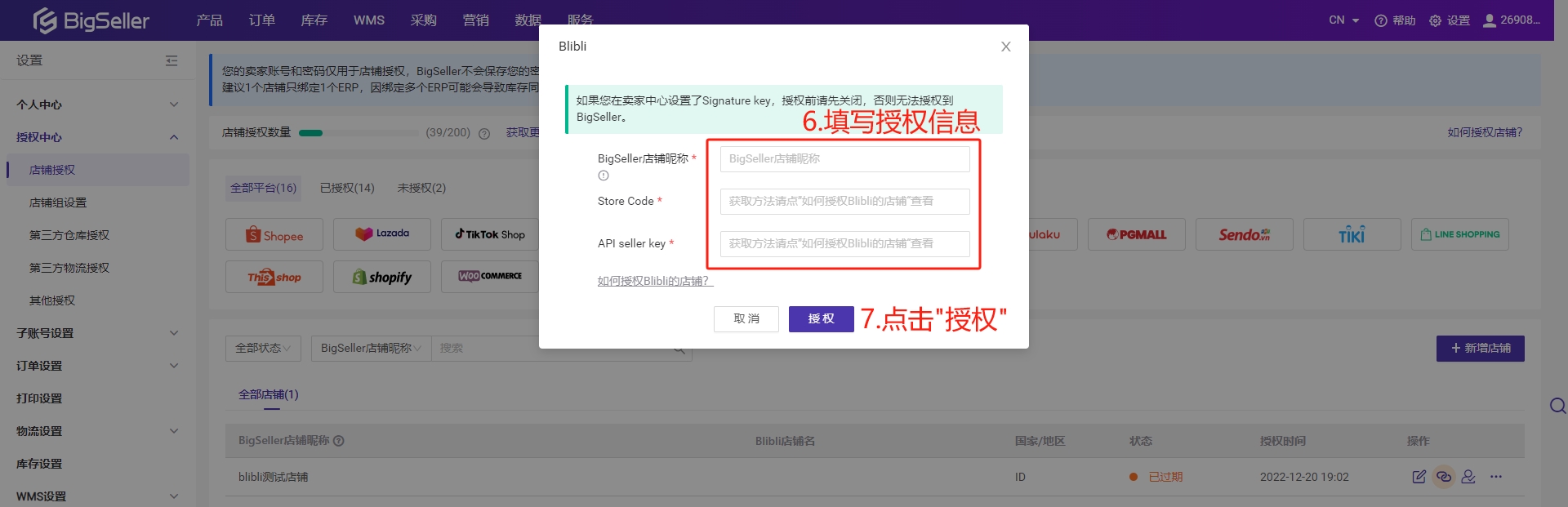Open the user account 26908 menu
1568x507 pixels.
click(x=1512, y=20)
